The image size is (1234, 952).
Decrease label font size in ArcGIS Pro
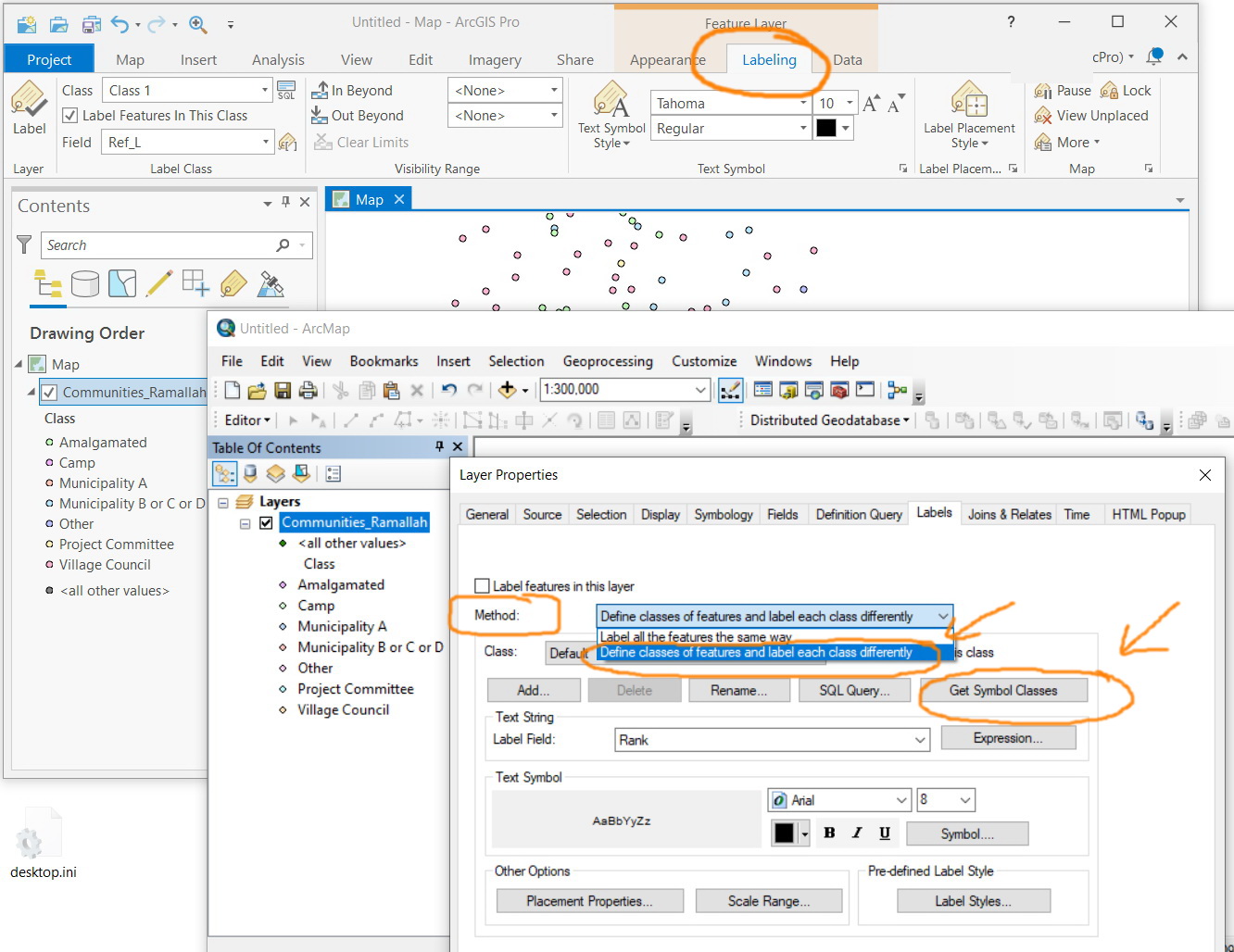pos(895,104)
